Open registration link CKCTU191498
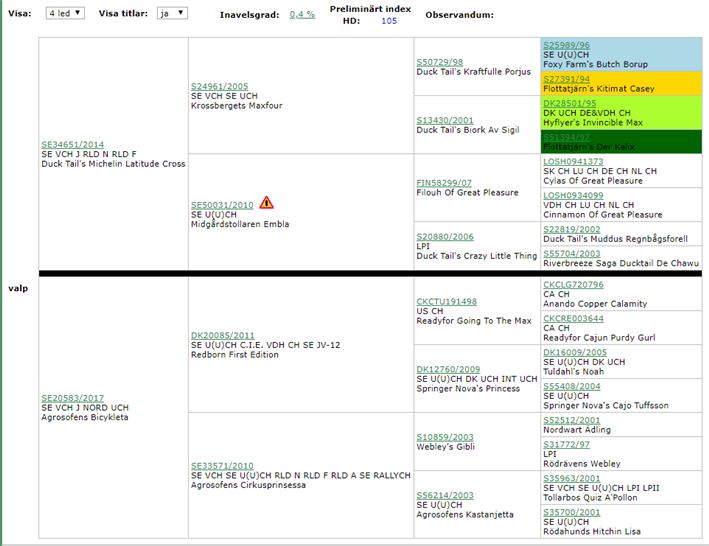Viewport: 709px width, 546px height. (x=447, y=301)
